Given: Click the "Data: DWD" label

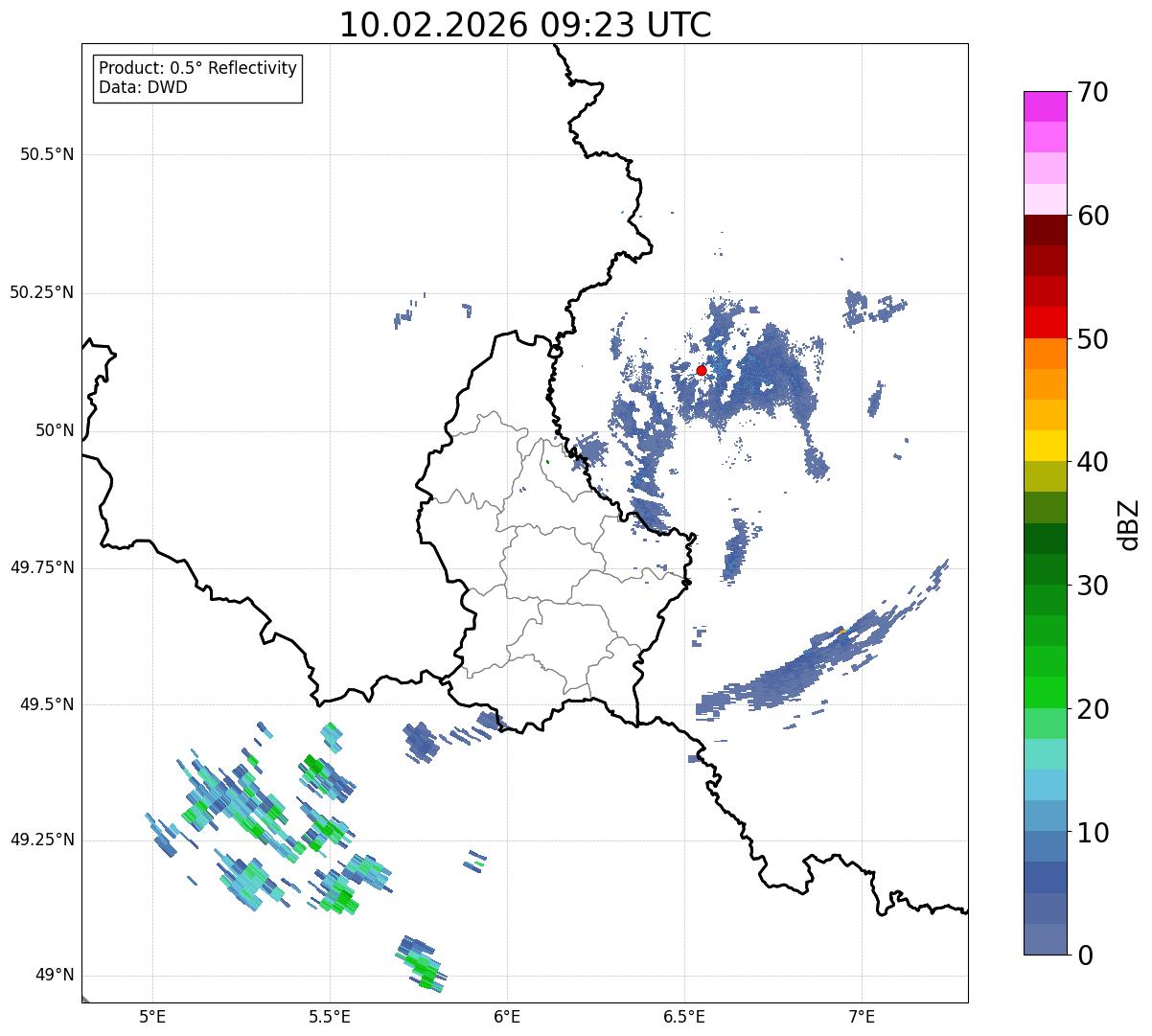Looking at the screenshot, I should pyautogui.click(x=143, y=87).
